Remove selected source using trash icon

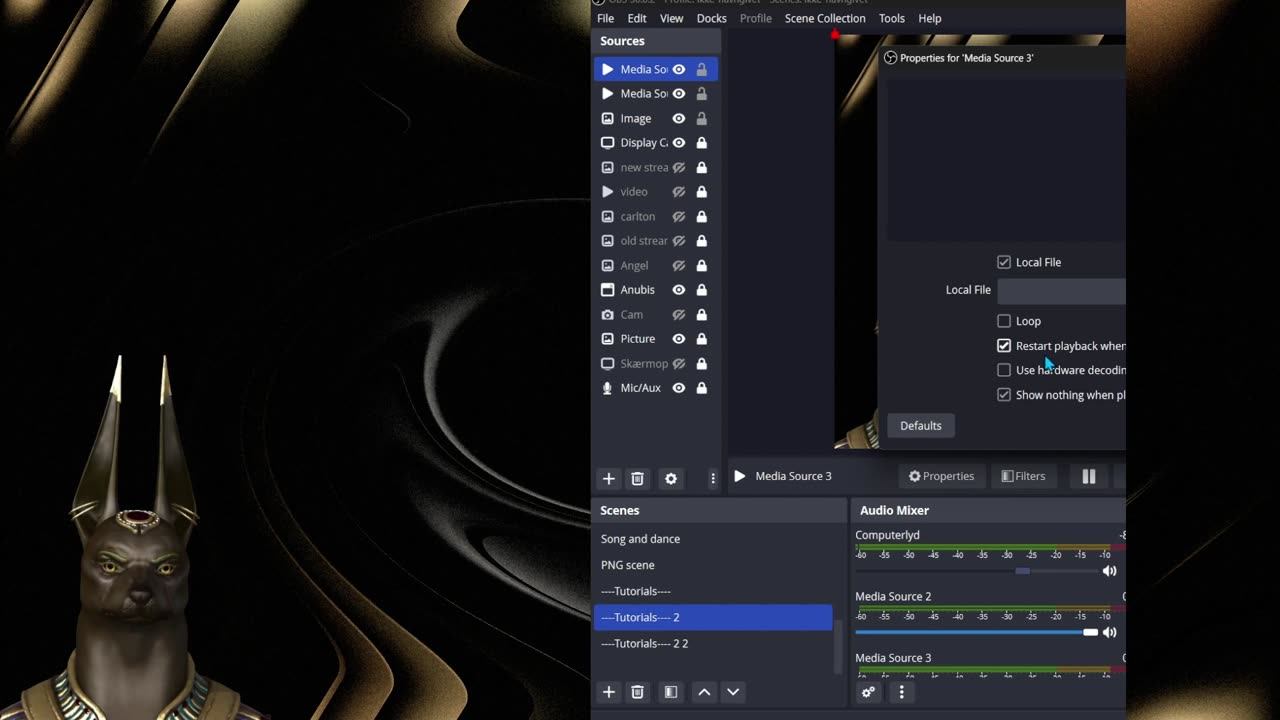637,478
